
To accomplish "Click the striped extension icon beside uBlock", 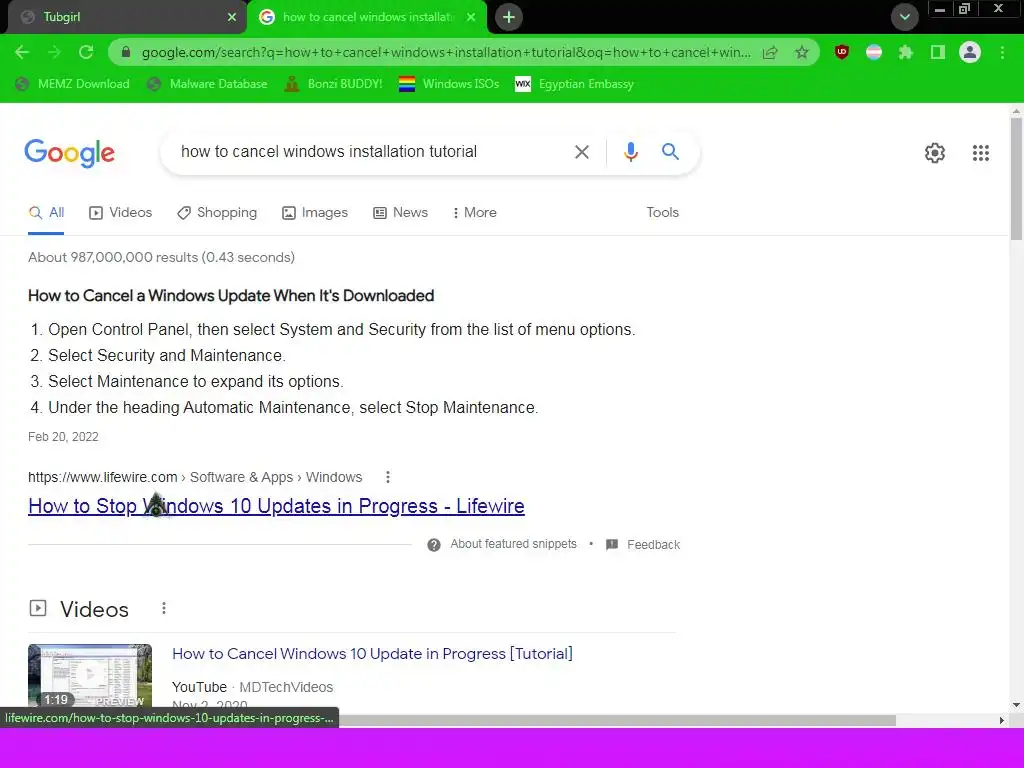I will [x=874, y=52].
